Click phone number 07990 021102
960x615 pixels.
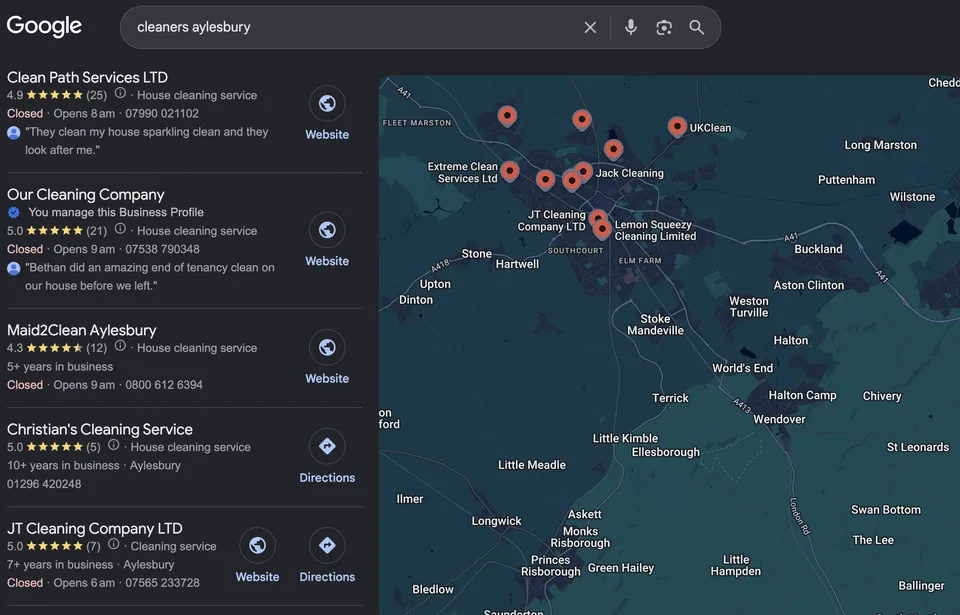pyautogui.click(x=162, y=113)
